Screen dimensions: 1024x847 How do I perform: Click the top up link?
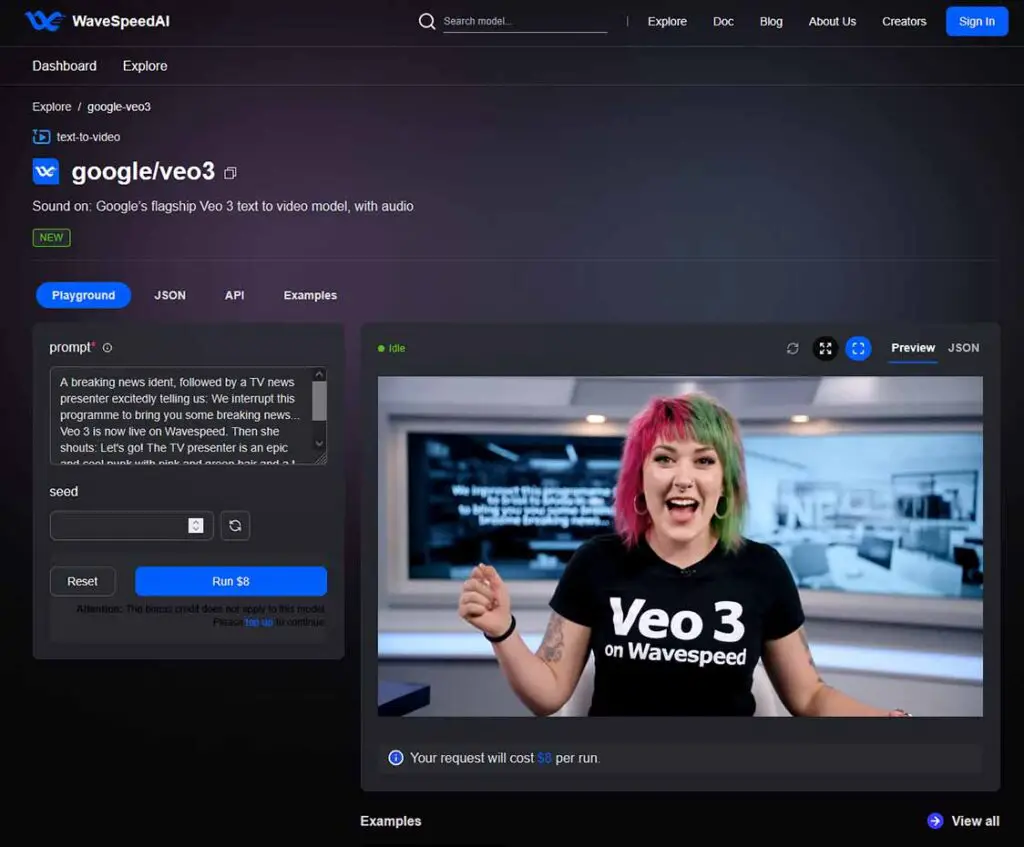click(x=259, y=622)
